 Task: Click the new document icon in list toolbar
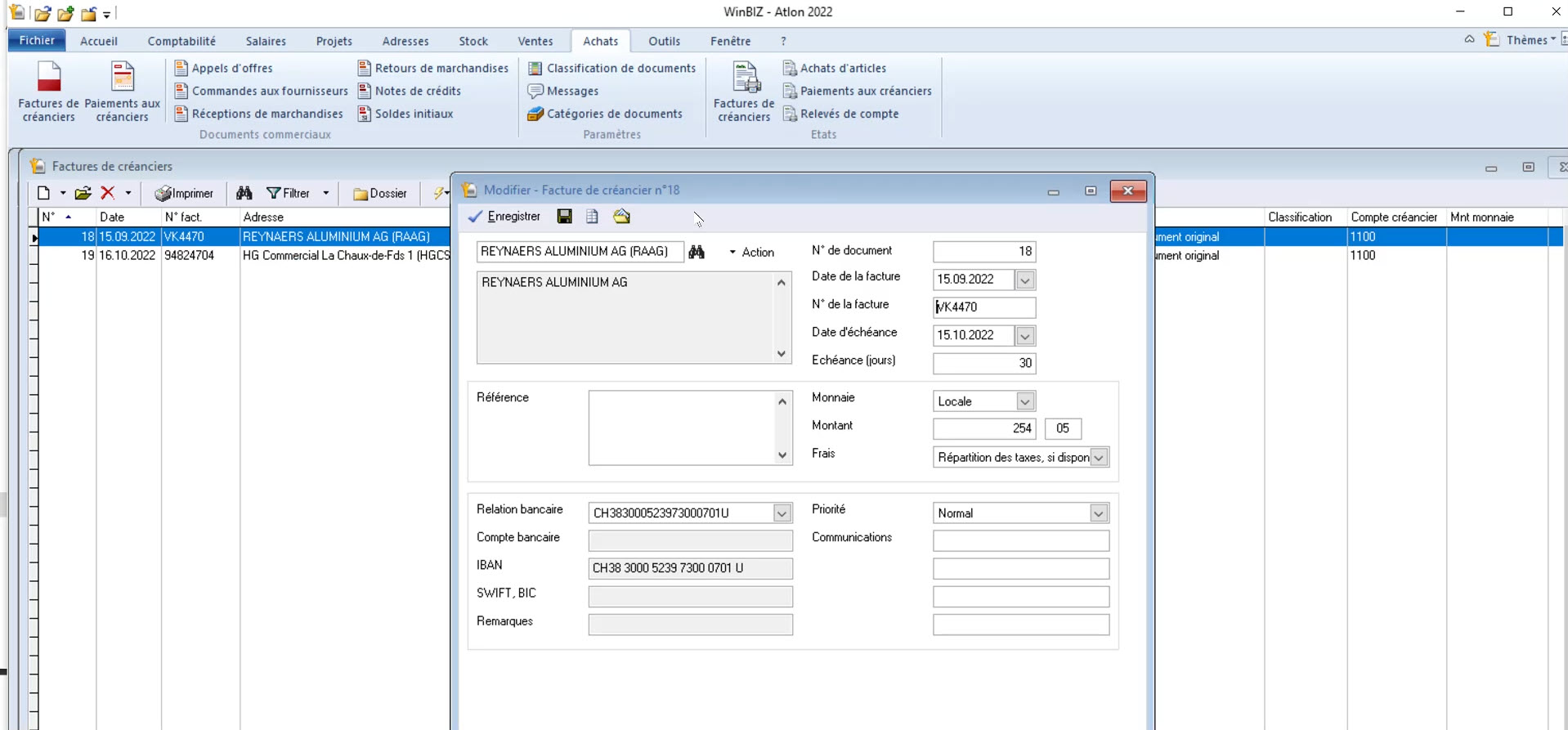point(43,193)
